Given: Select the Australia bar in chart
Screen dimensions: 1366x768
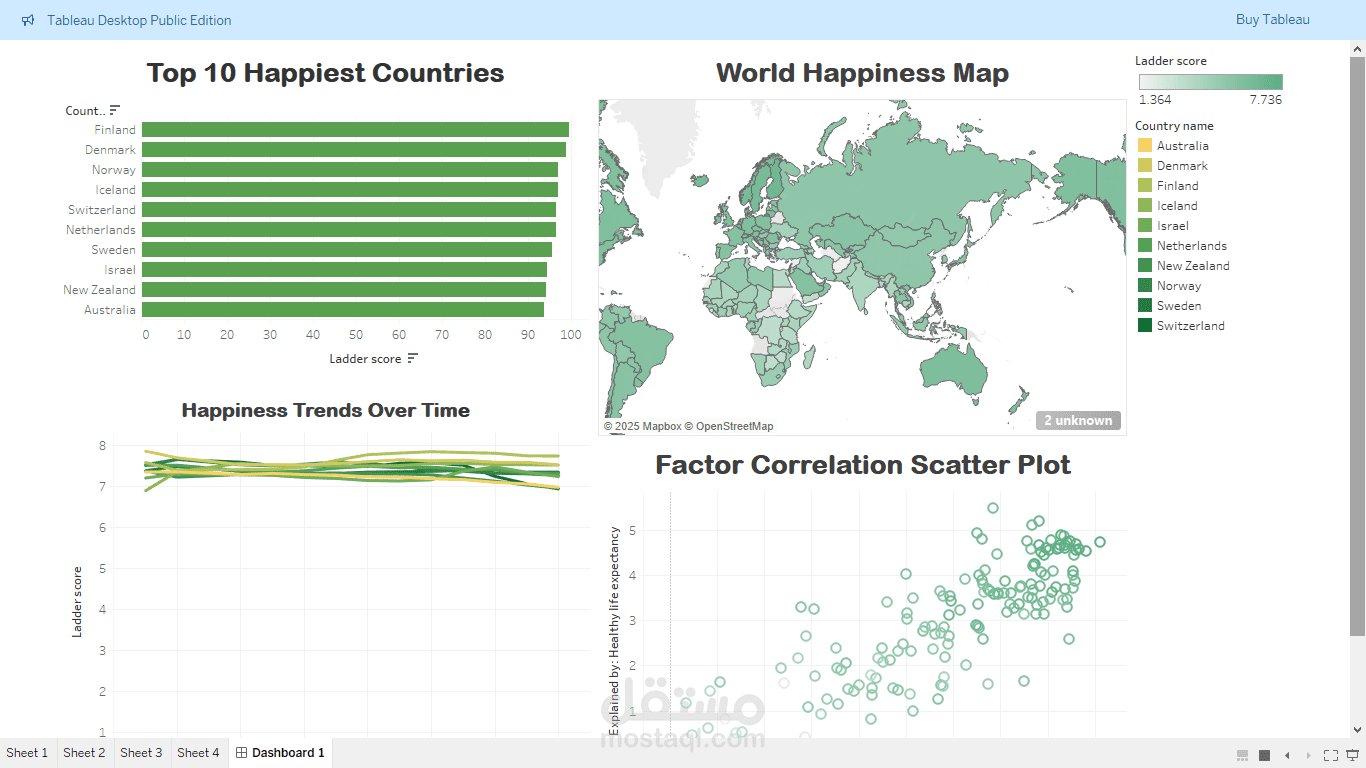Looking at the screenshot, I should click(x=343, y=309).
